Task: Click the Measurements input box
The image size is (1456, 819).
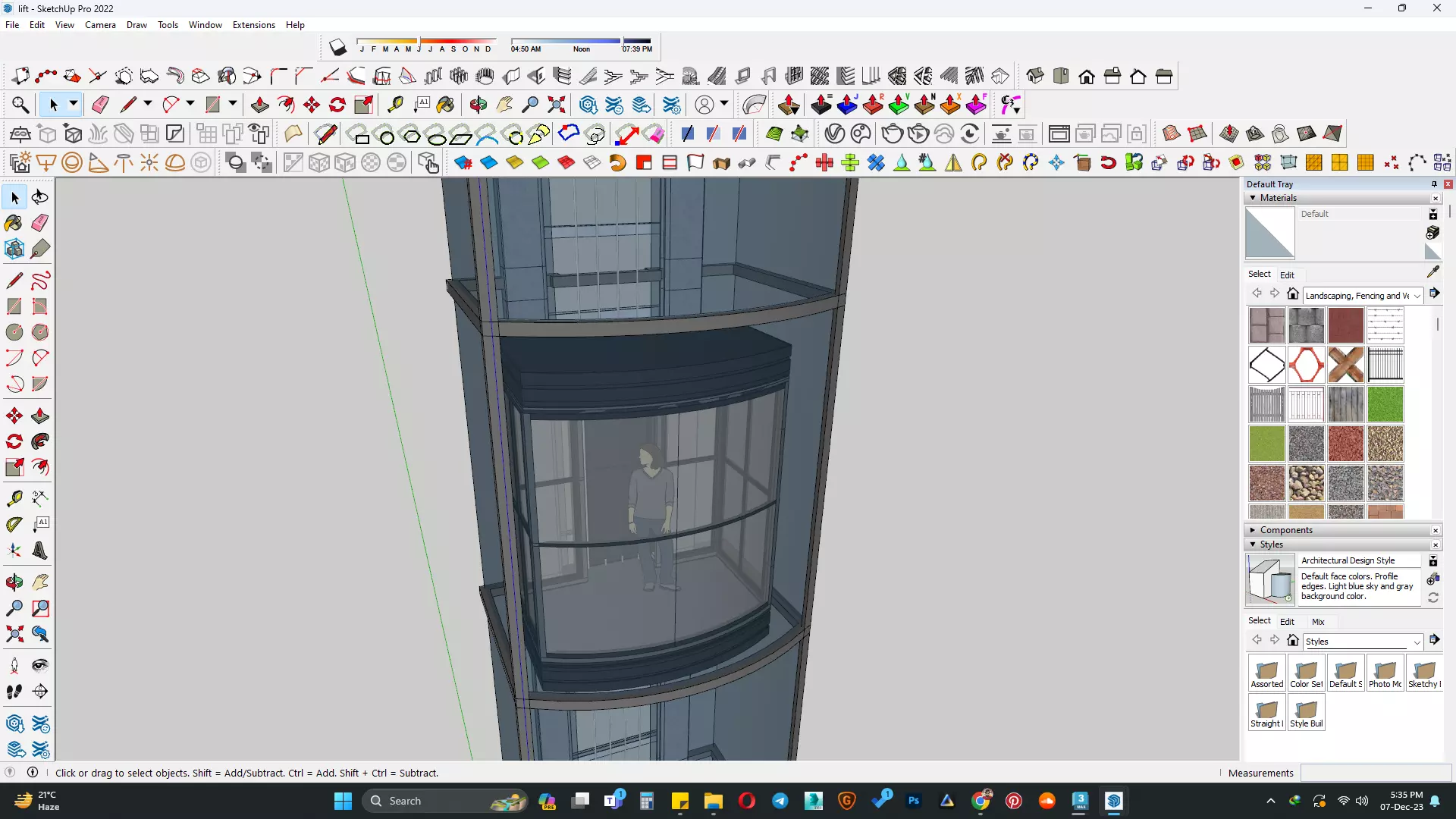Action: (1376, 773)
